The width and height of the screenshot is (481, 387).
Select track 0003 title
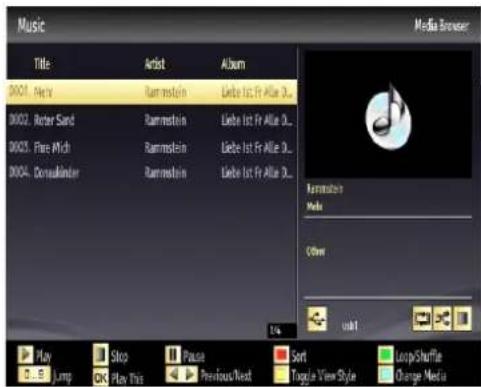(52, 147)
